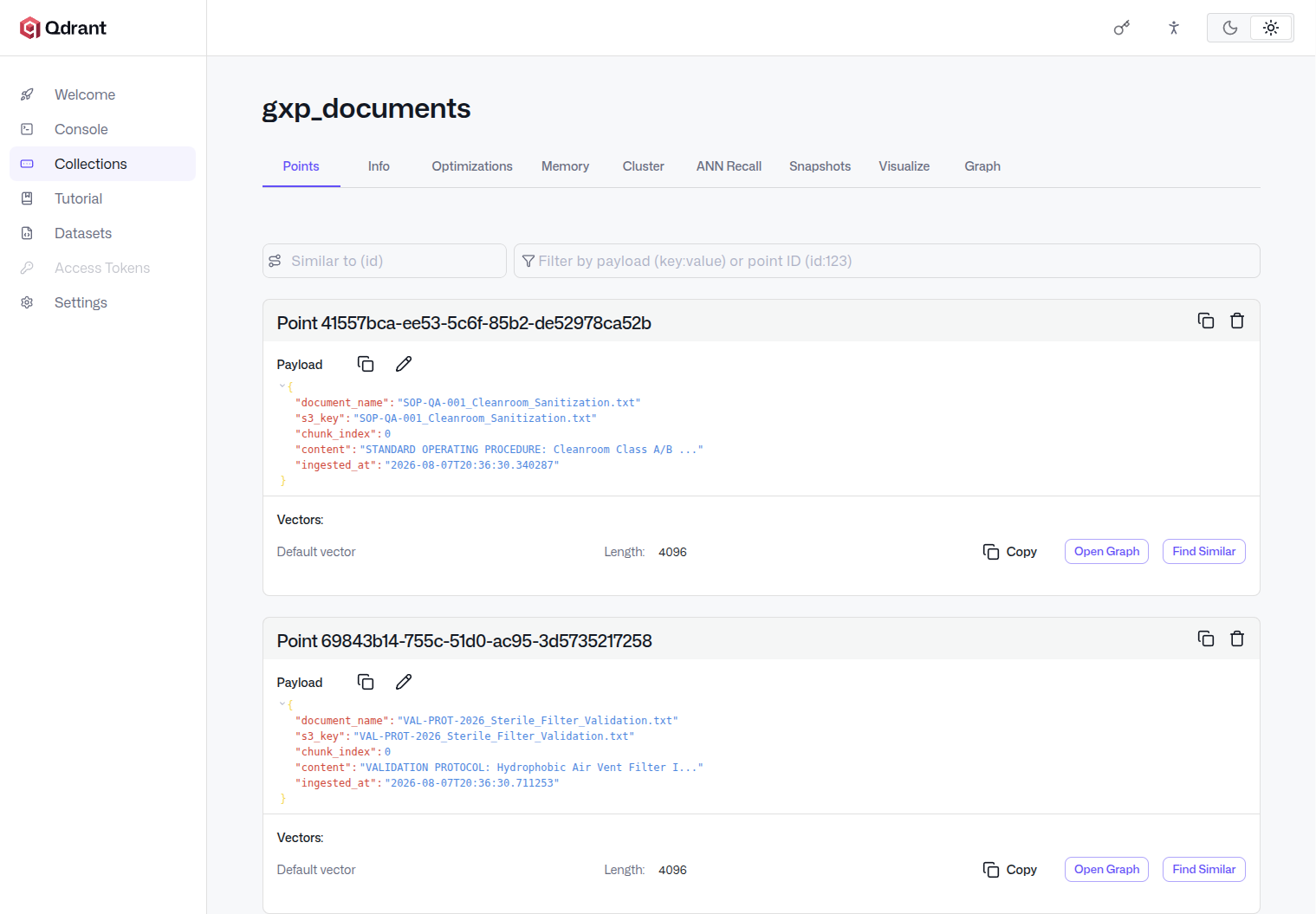Copy default vector of point 69843b14

[x=1010, y=870]
